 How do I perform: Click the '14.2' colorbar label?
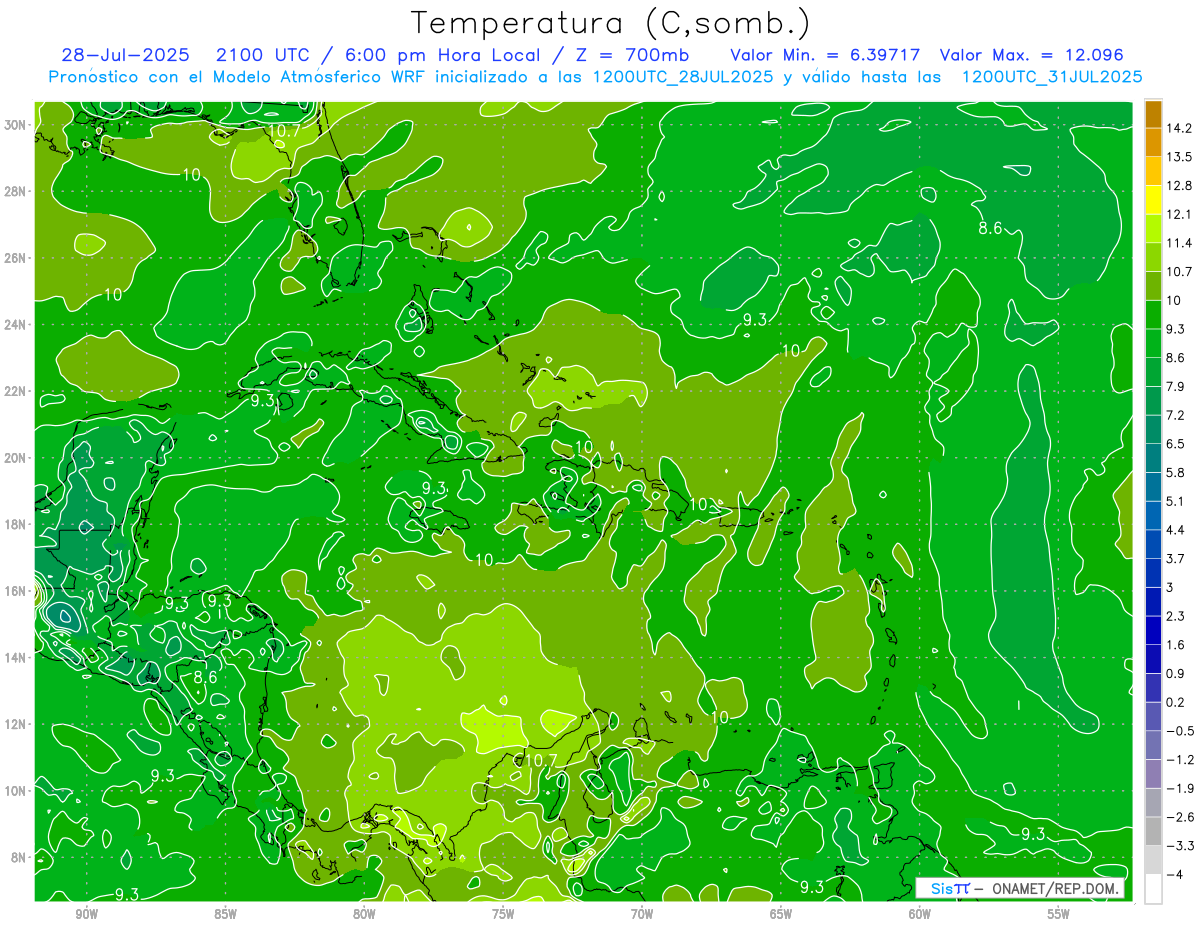tap(1180, 128)
